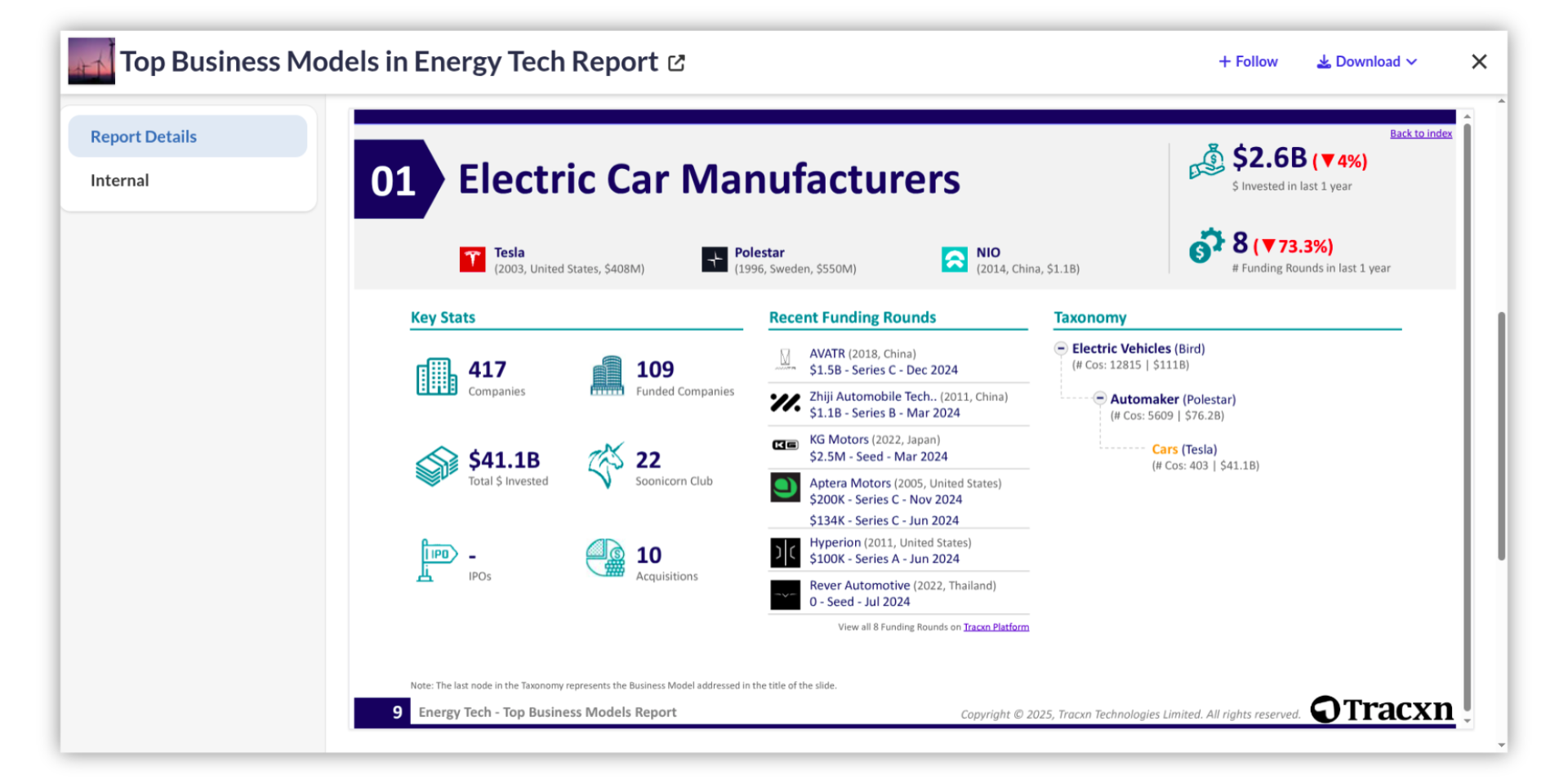
Task: Follow this report
Action: 1248,62
